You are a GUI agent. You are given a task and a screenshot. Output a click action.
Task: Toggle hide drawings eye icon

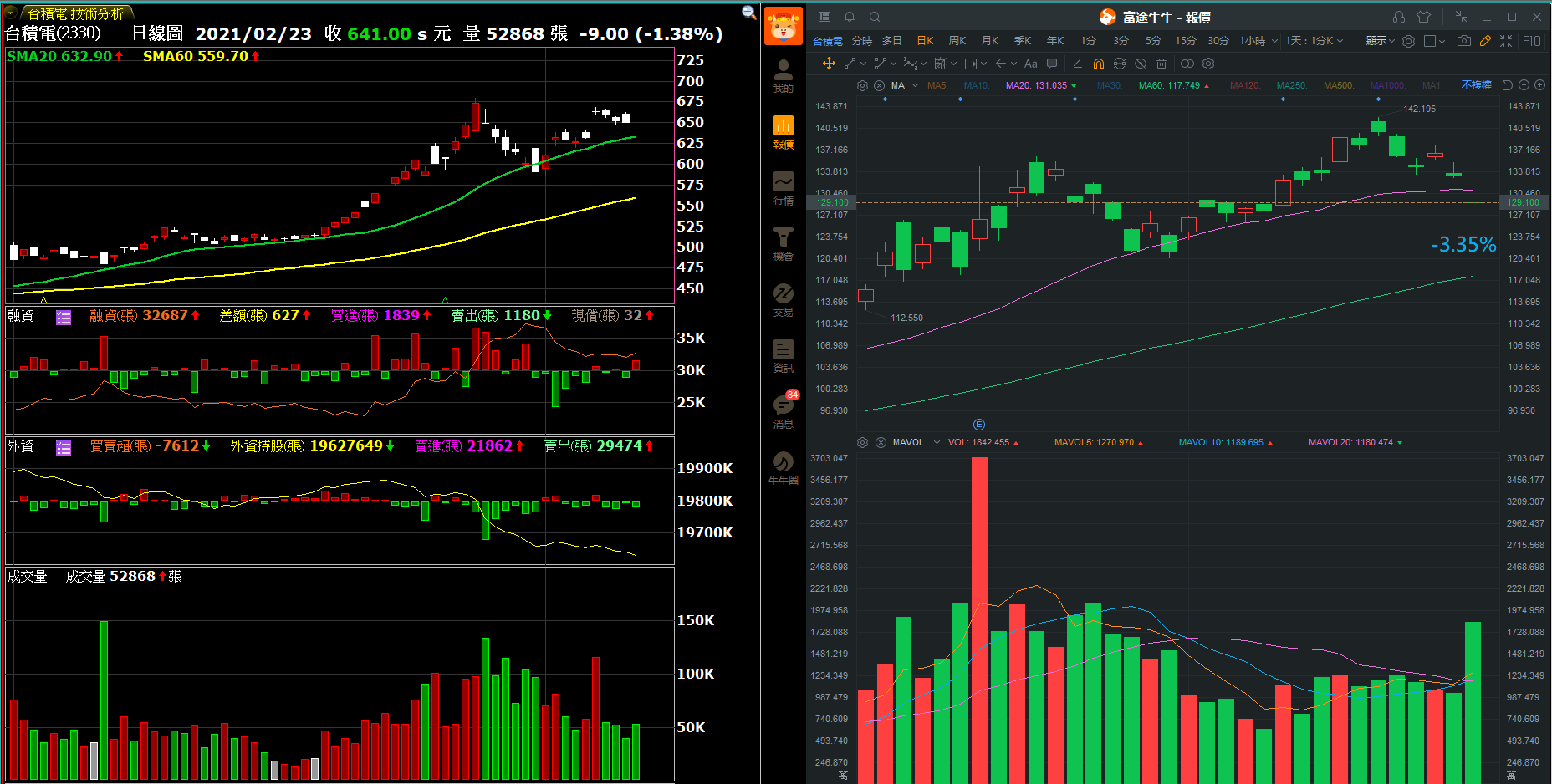(x=1141, y=64)
